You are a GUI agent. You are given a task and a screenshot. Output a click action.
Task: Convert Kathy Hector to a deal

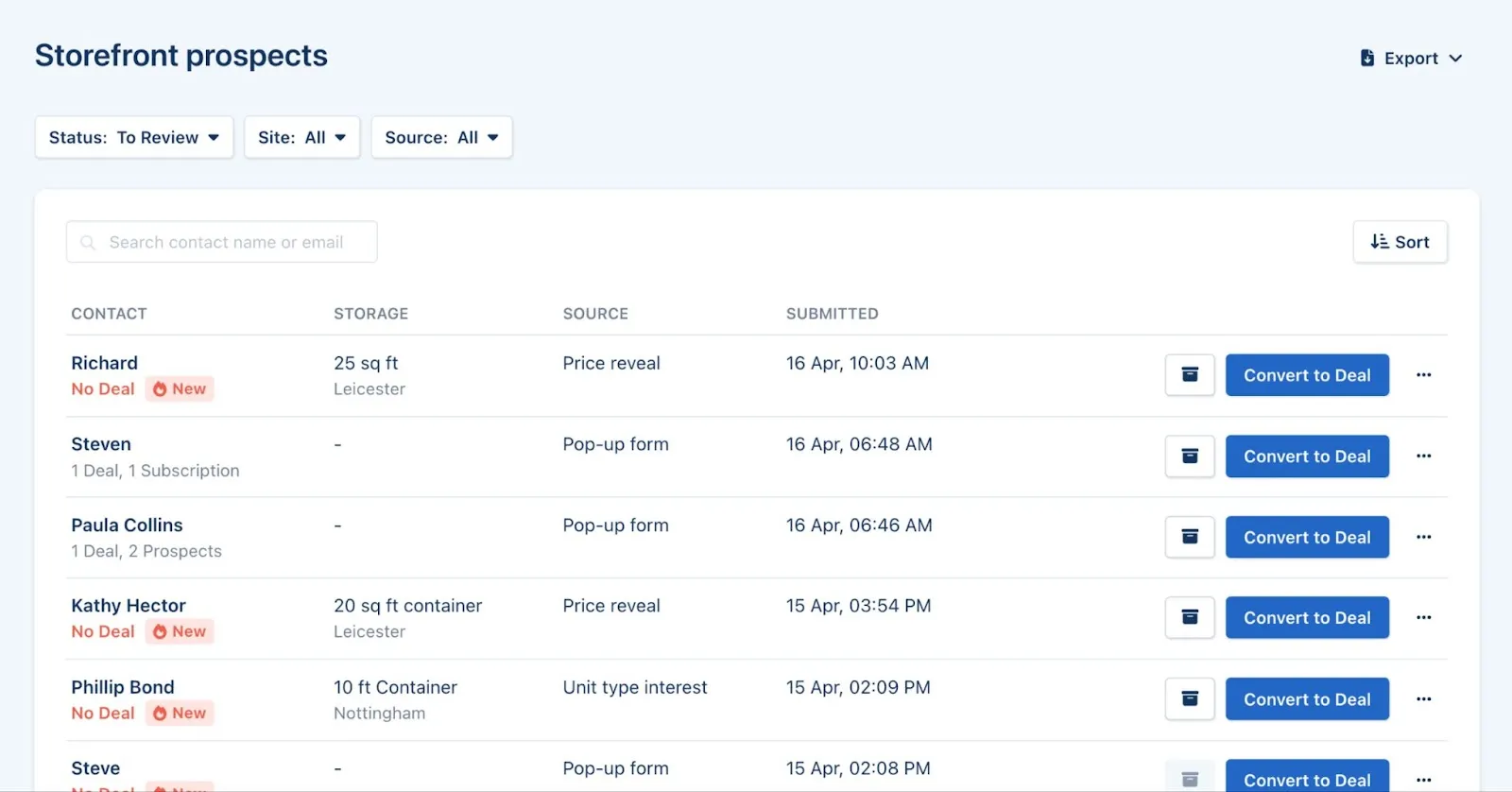tap(1307, 618)
